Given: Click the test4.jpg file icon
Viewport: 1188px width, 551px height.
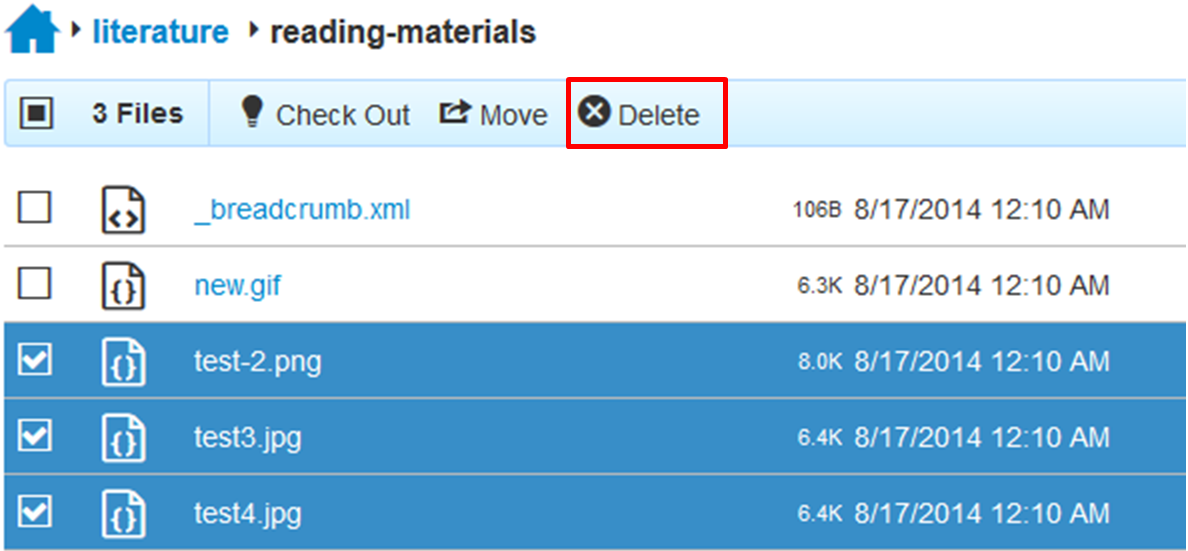Looking at the screenshot, I should point(124,513).
